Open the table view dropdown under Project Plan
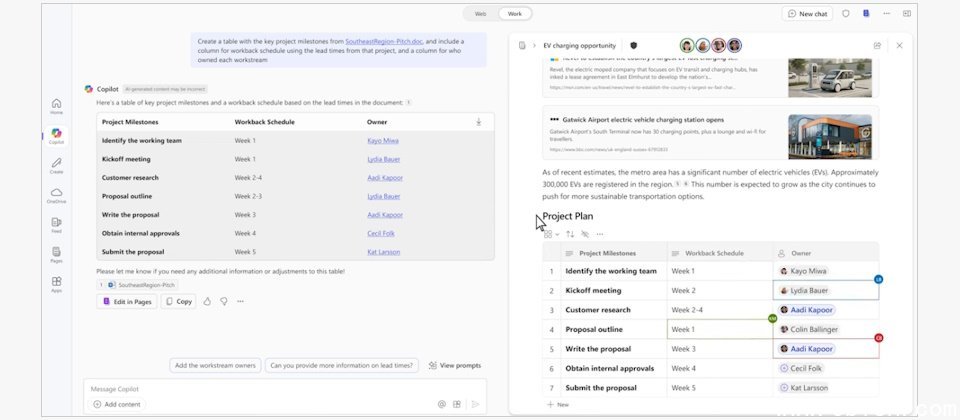 [552, 234]
